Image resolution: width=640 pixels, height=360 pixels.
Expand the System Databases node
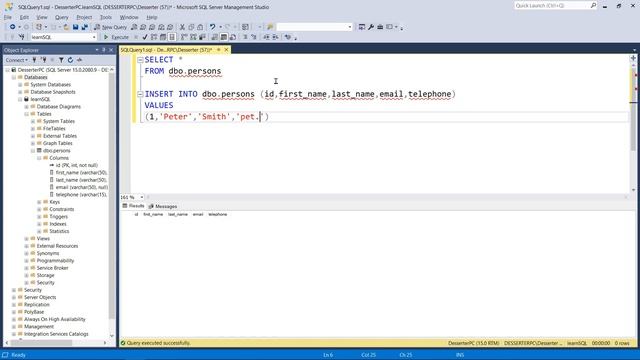[x=20, y=84]
